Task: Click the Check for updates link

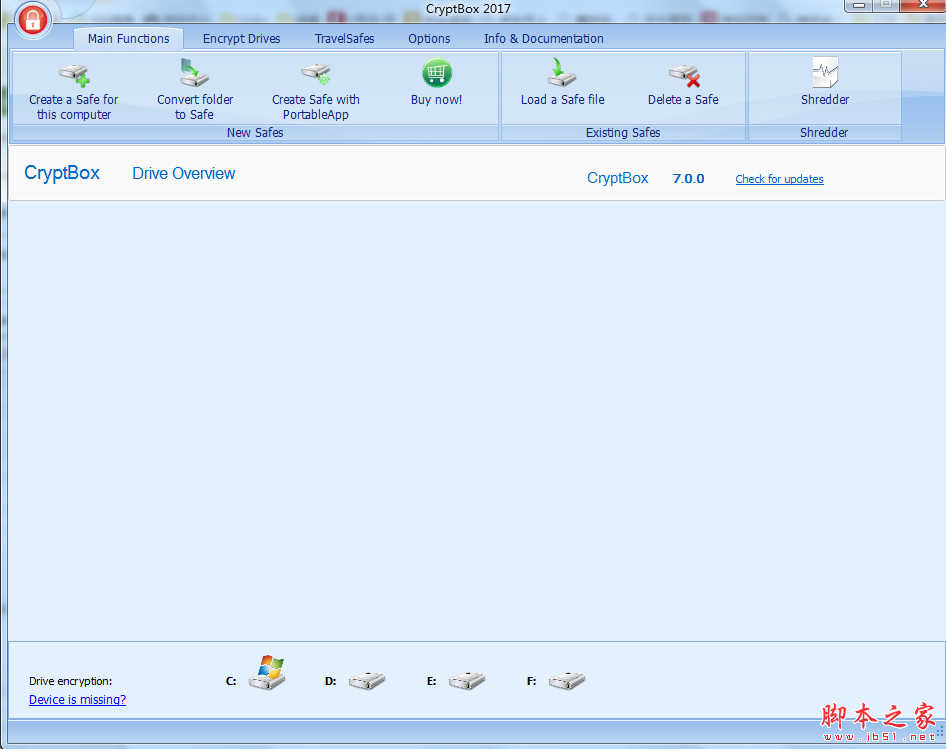Action: point(779,179)
